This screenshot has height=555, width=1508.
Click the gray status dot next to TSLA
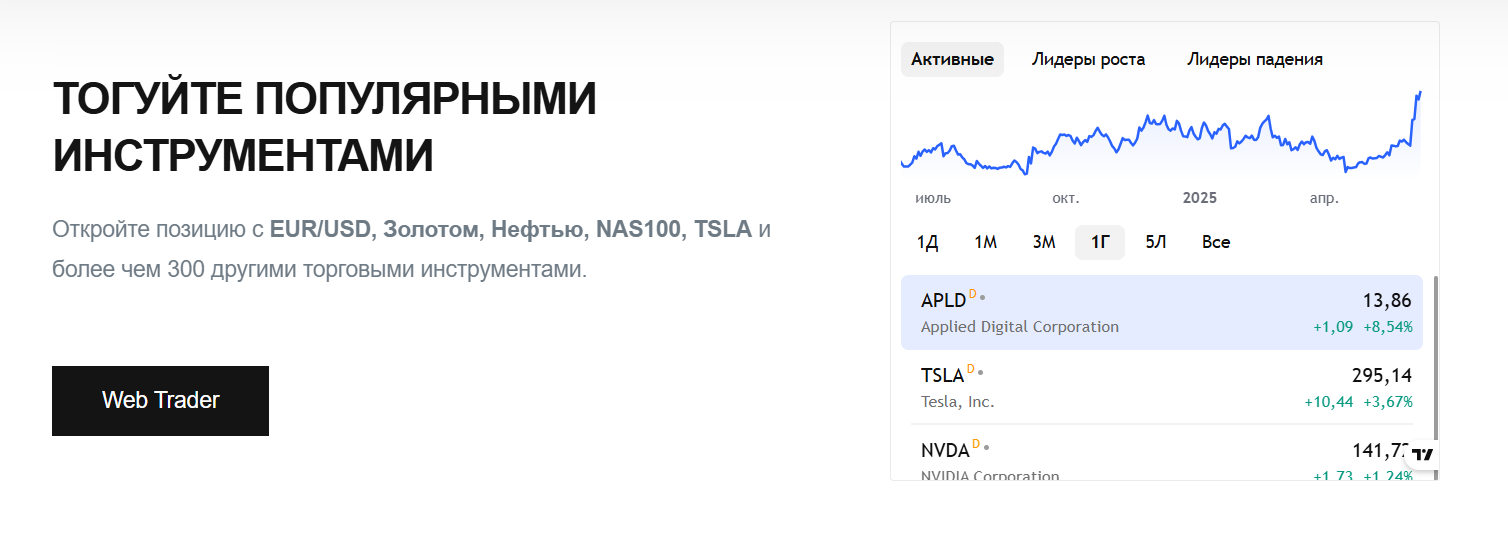(x=981, y=372)
